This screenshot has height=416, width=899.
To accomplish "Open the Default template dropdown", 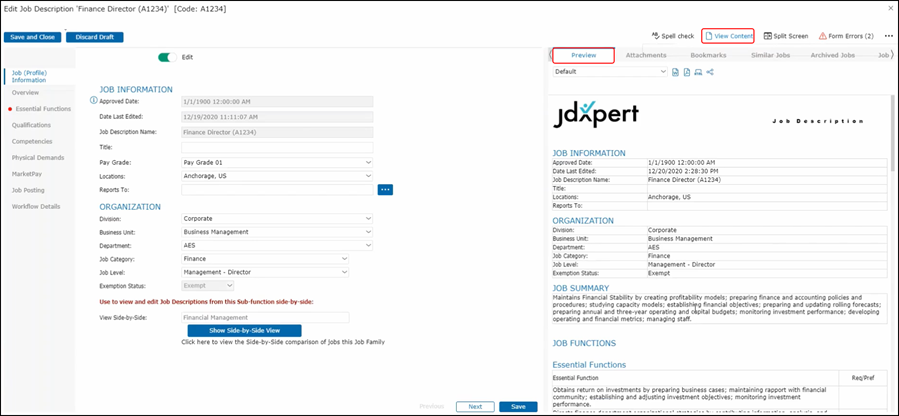I will tap(610, 72).
